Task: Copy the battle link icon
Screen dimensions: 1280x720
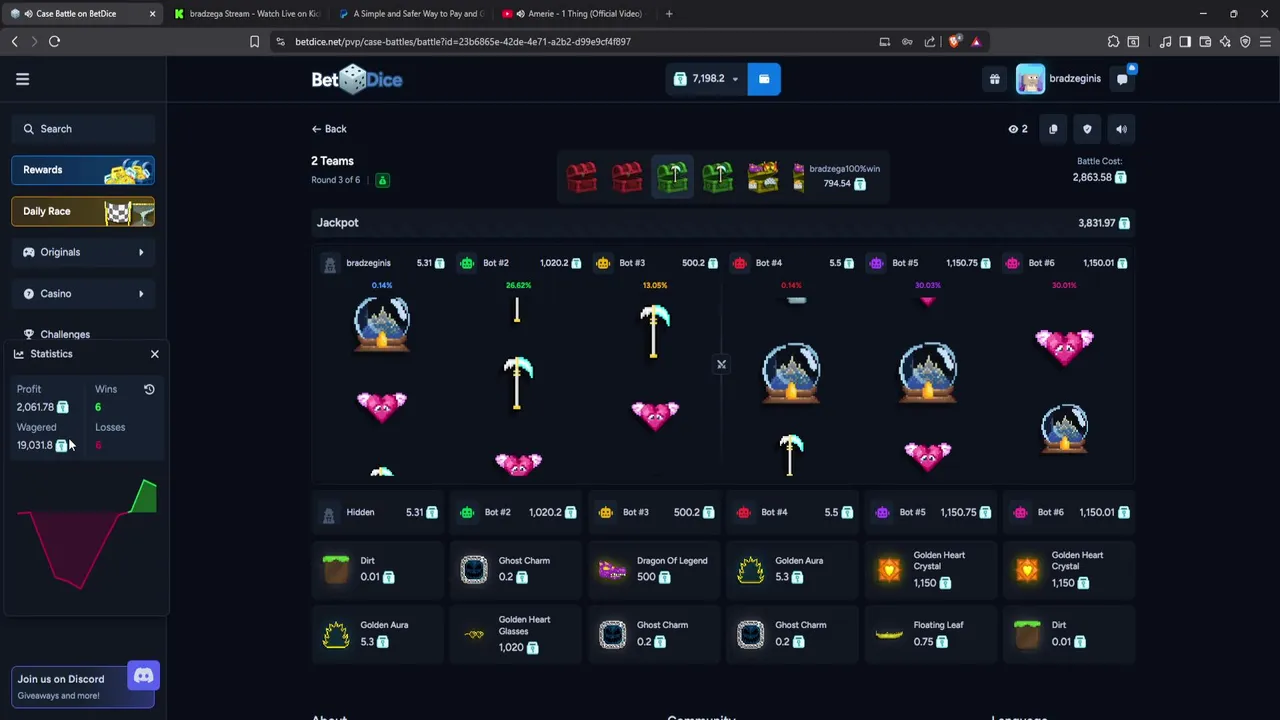Action: tap(1053, 129)
